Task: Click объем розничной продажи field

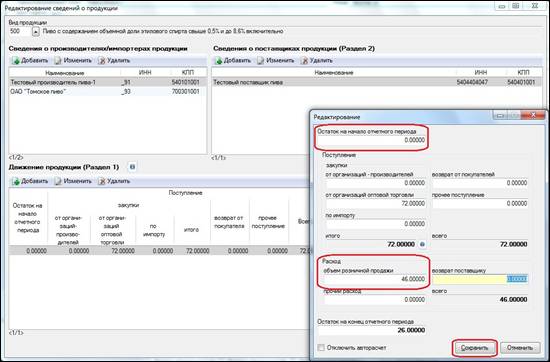Action: pyautogui.click(x=375, y=279)
